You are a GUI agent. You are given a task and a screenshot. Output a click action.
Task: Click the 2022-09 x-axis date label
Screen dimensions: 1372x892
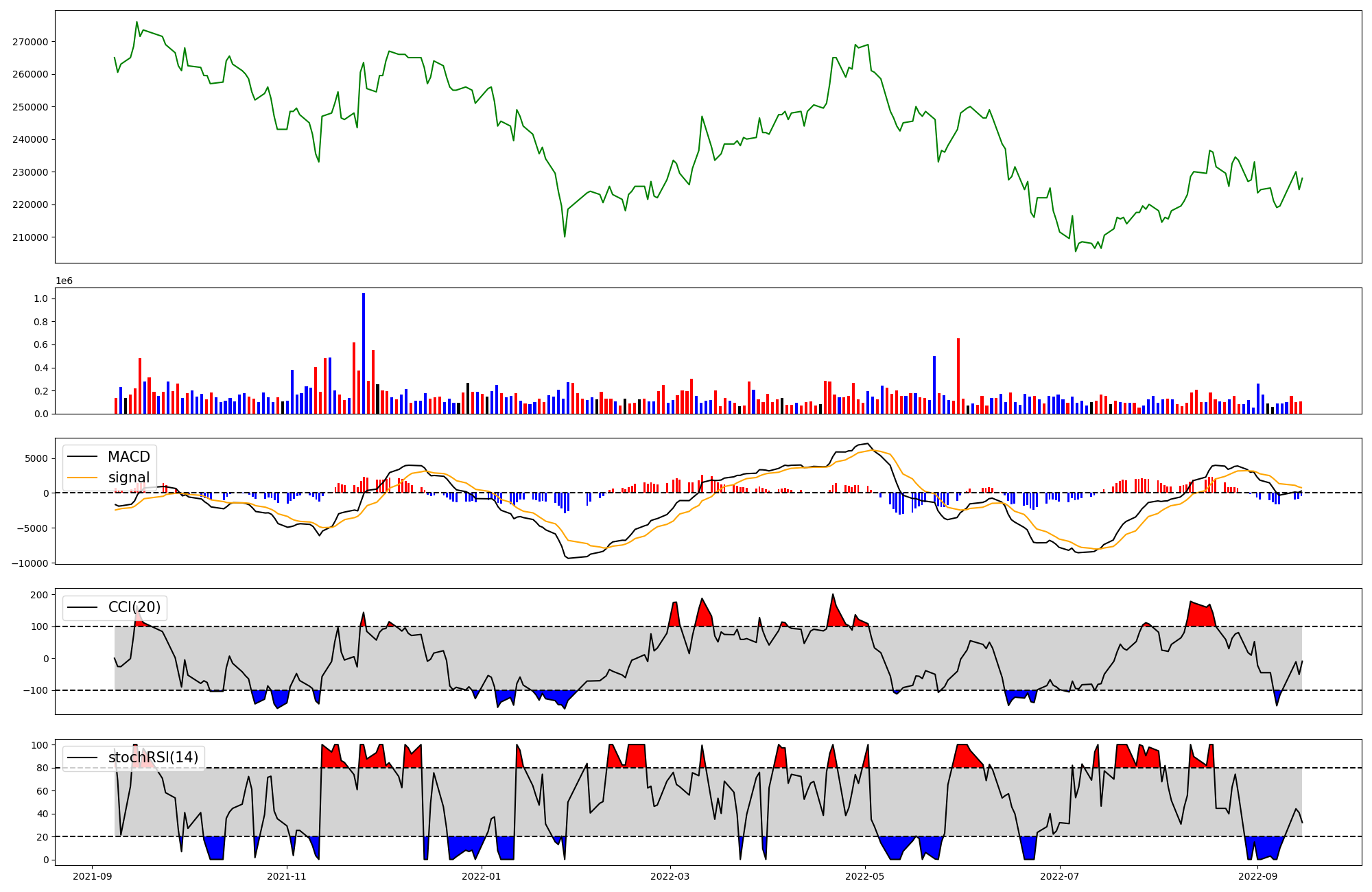coord(1257,876)
